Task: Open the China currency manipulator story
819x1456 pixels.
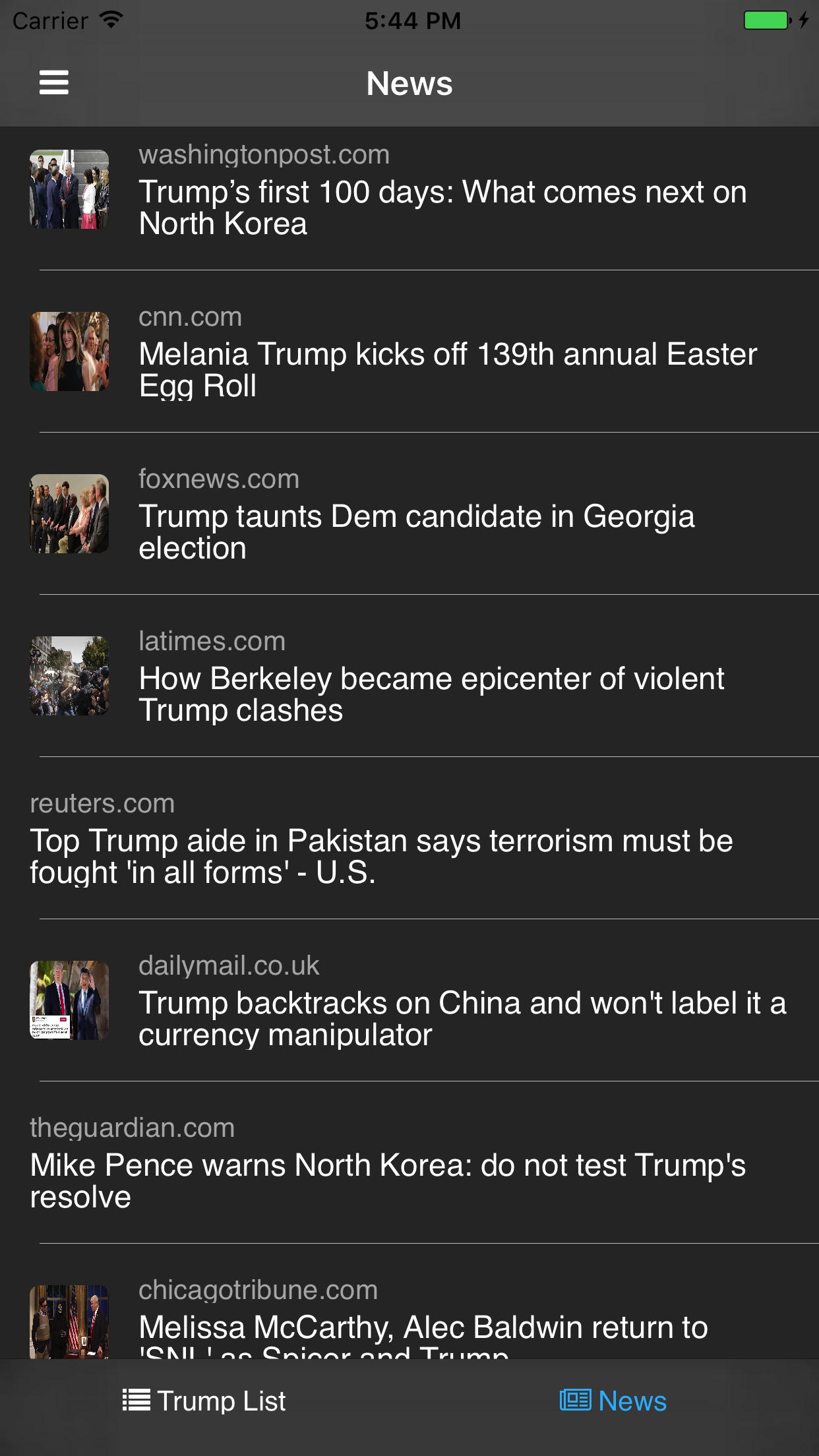Action: (462, 1019)
